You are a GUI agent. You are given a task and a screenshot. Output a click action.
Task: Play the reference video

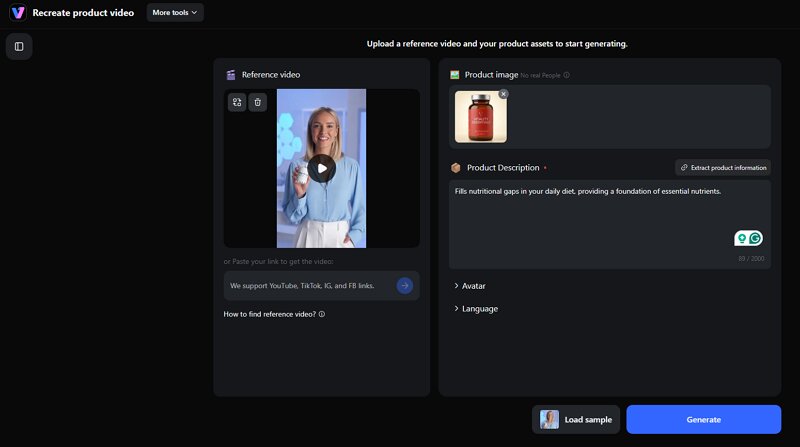coord(321,168)
